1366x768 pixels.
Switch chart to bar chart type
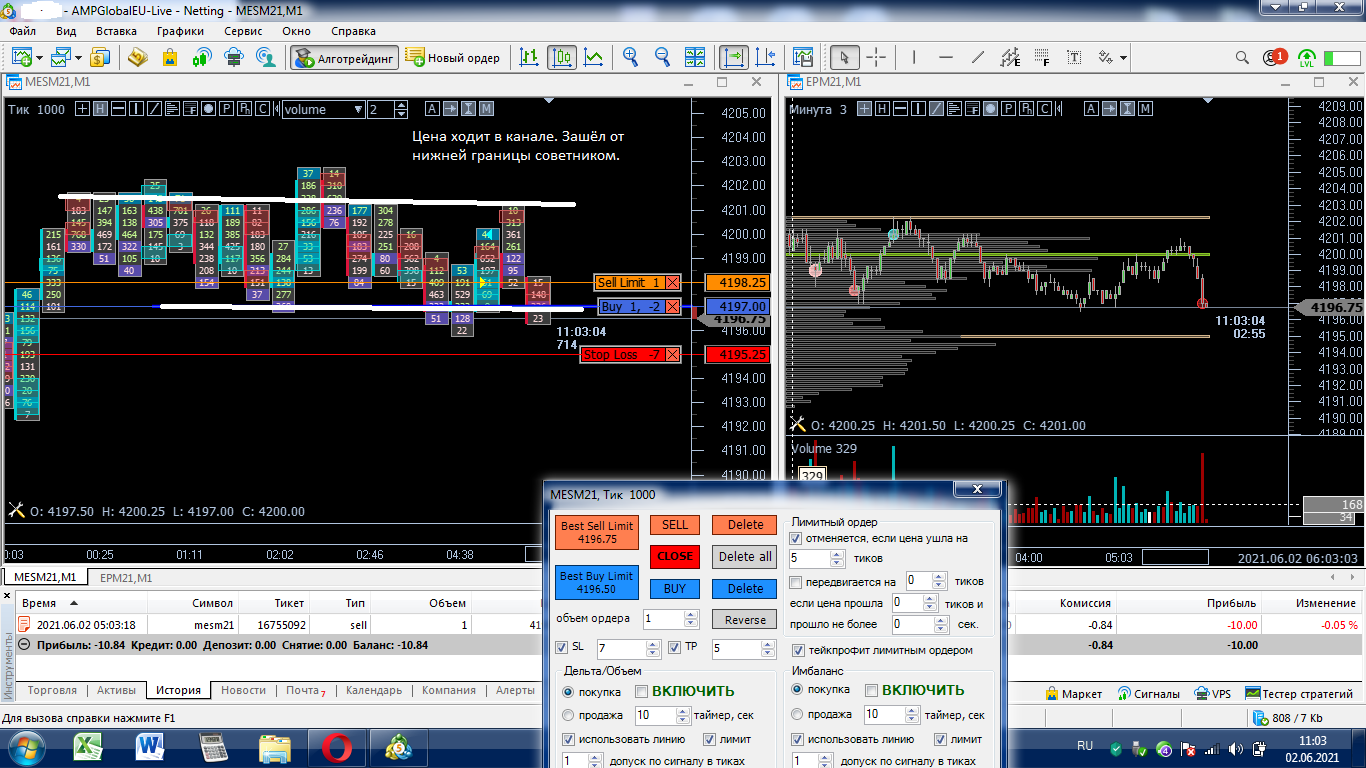(530, 57)
